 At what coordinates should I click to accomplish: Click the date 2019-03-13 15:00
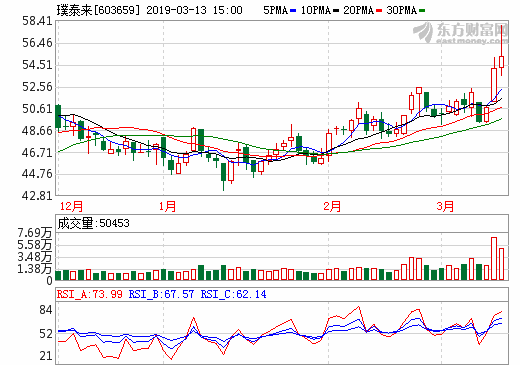pos(194,10)
